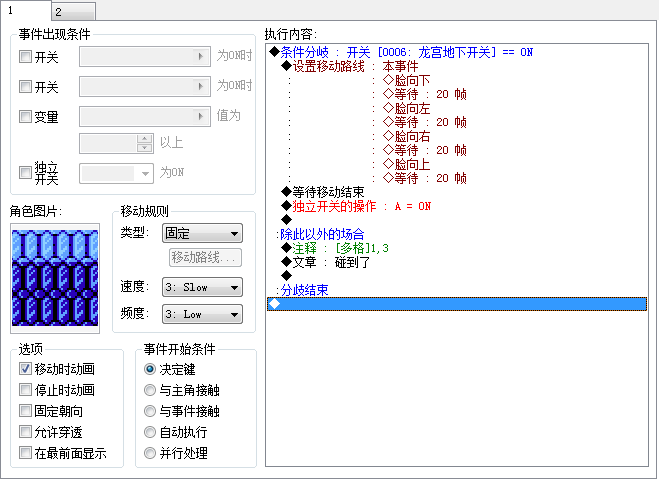The image size is (659, 480).
Task: Set trigger to 自动执行
Action: pyautogui.click(x=150, y=432)
